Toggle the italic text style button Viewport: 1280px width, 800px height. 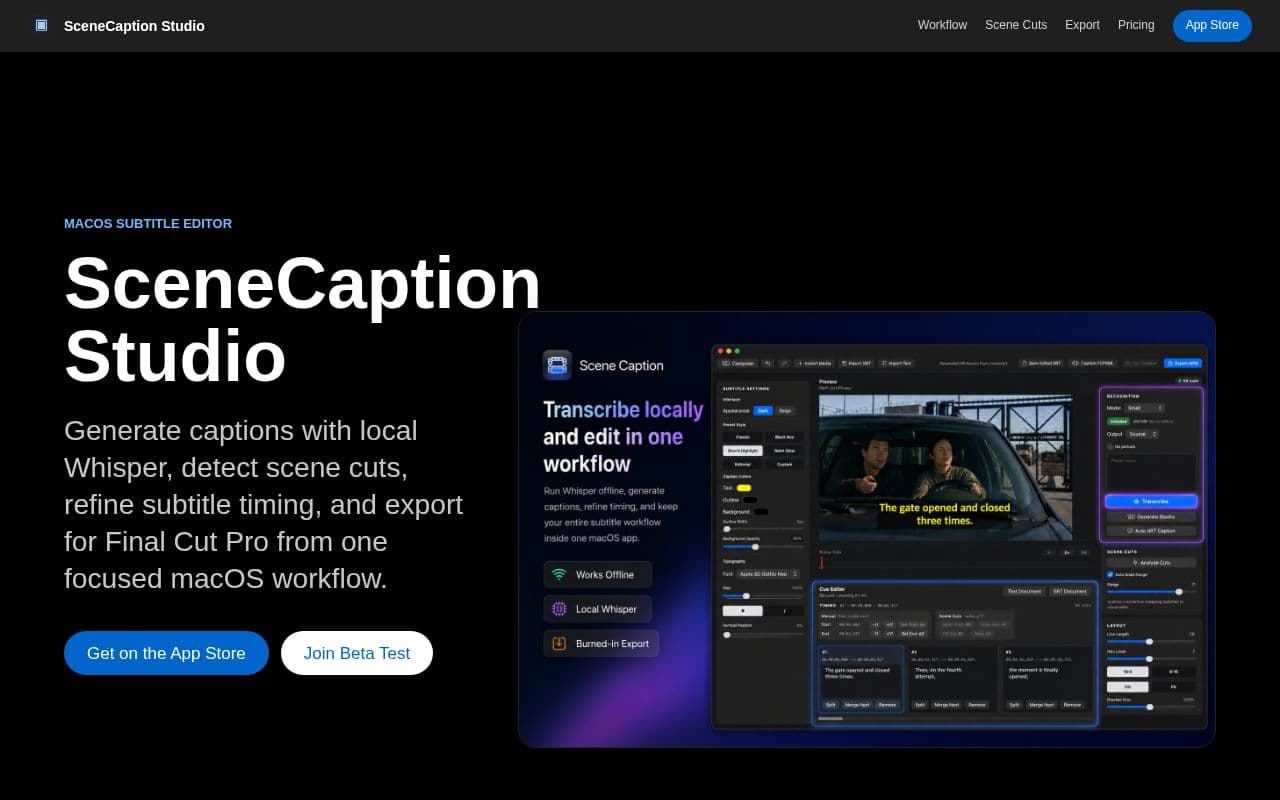(785, 611)
